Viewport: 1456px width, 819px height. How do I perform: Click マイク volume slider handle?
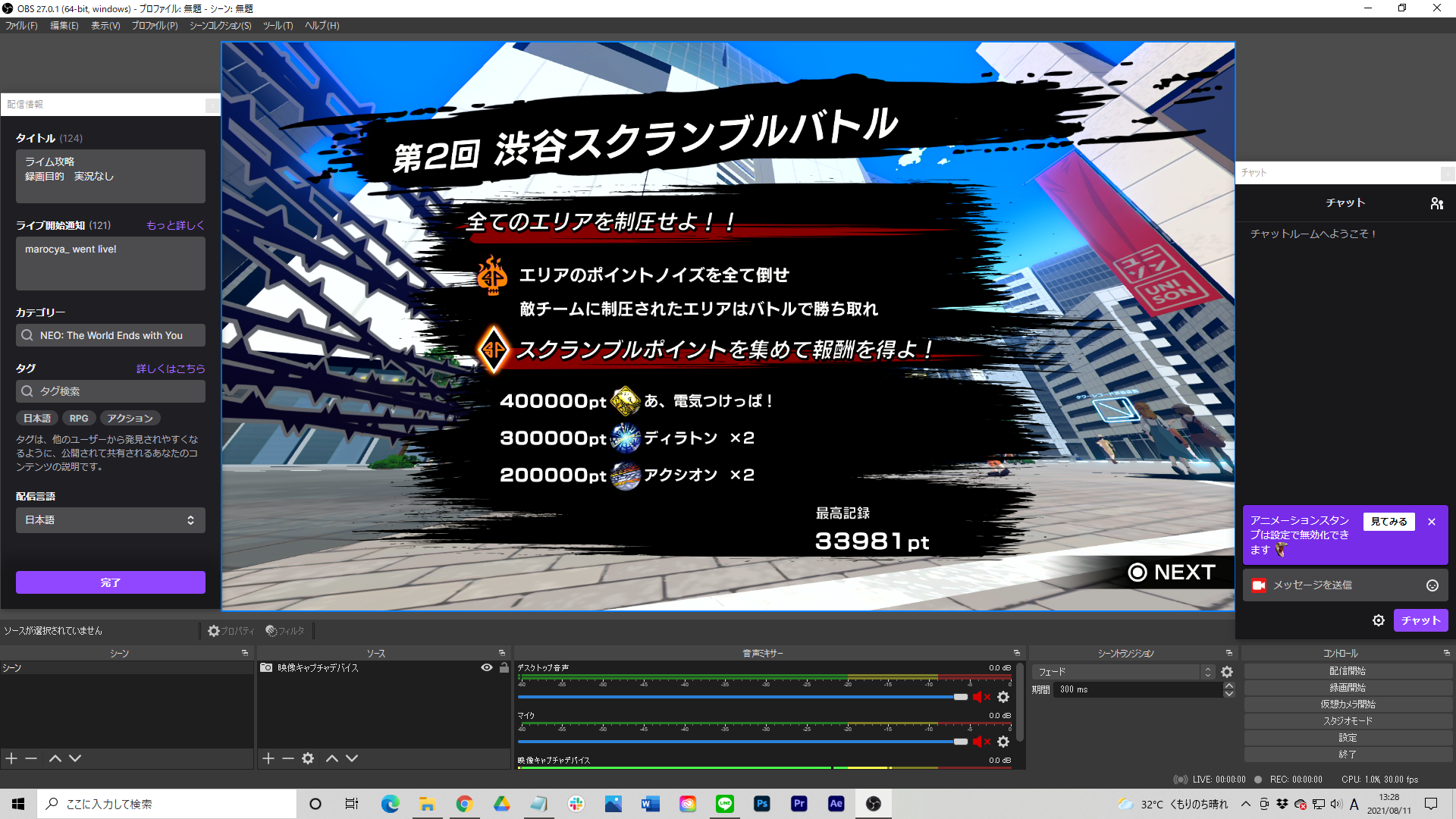click(x=961, y=742)
